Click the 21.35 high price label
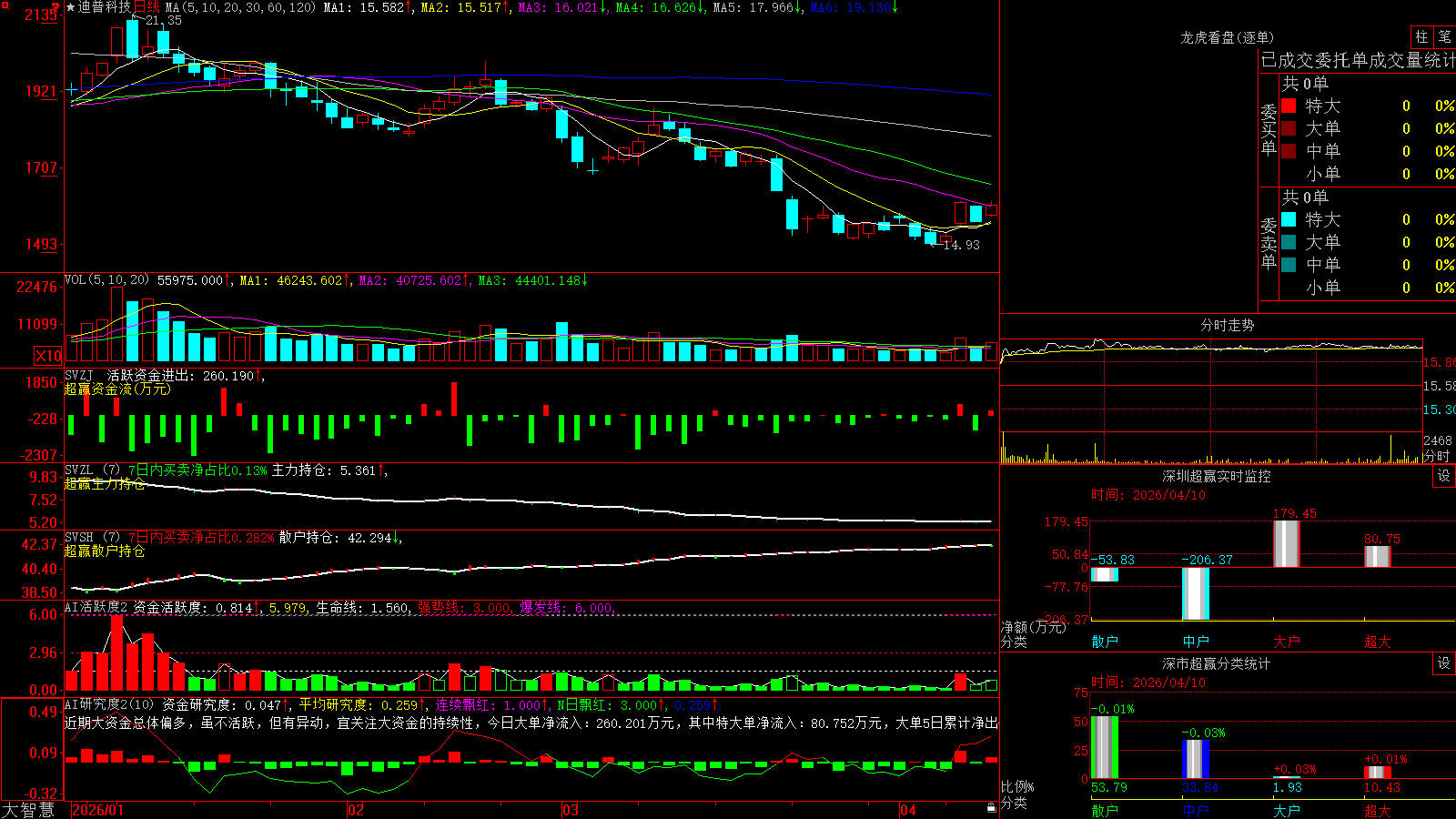 164,20
